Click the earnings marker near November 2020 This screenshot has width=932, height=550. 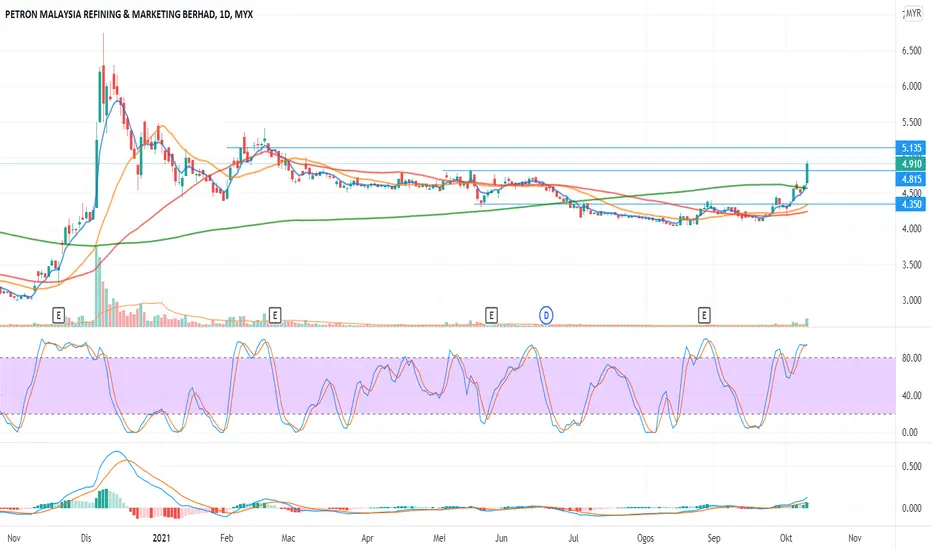(58, 315)
